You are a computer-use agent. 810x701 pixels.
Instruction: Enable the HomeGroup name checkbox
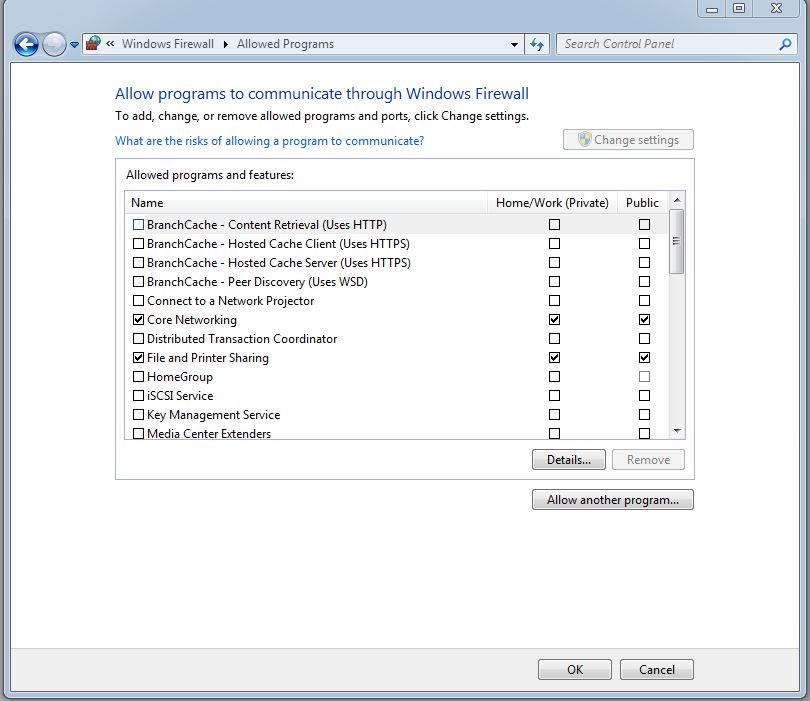pyautogui.click(x=138, y=377)
